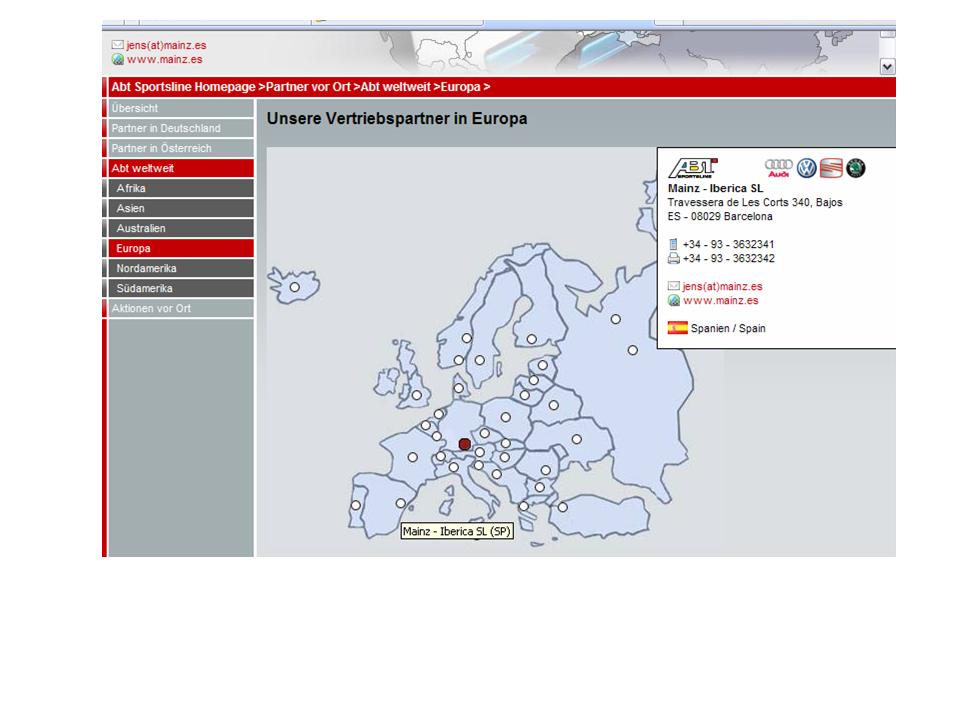Click the Volkswagen logo
The height and width of the screenshot is (720, 960).
tap(806, 168)
